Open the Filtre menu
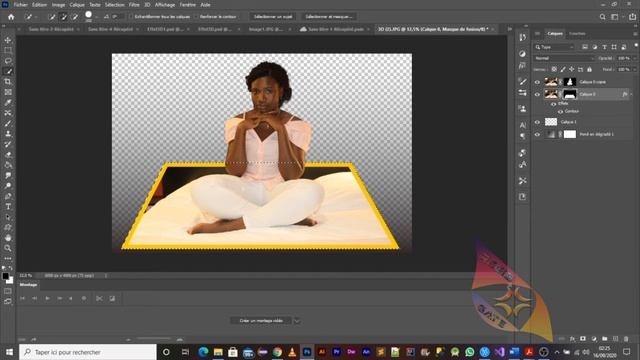 coord(134,5)
